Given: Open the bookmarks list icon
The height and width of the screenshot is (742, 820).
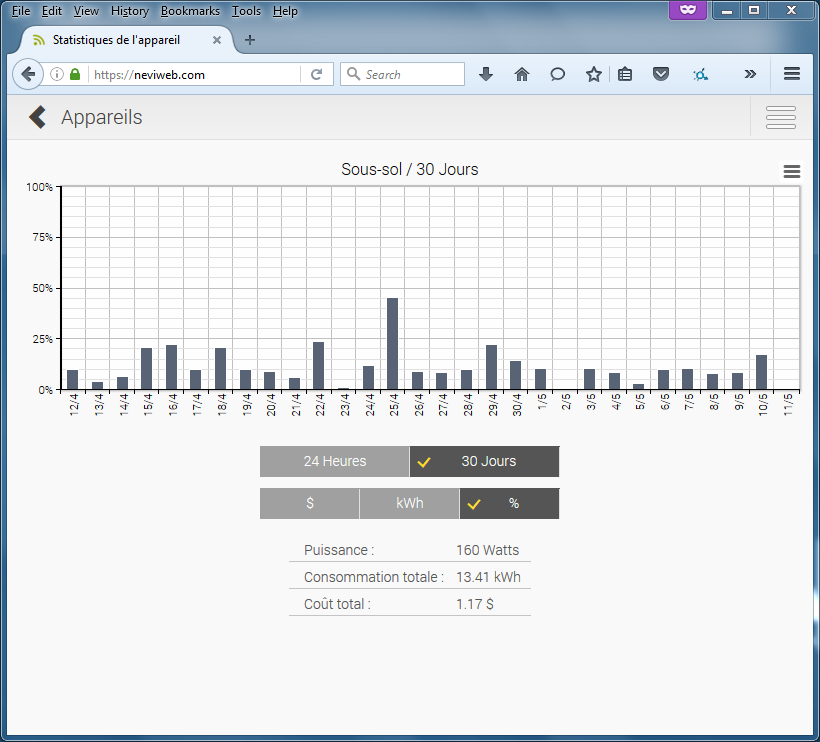Looking at the screenshot, I should coord(625,74).
